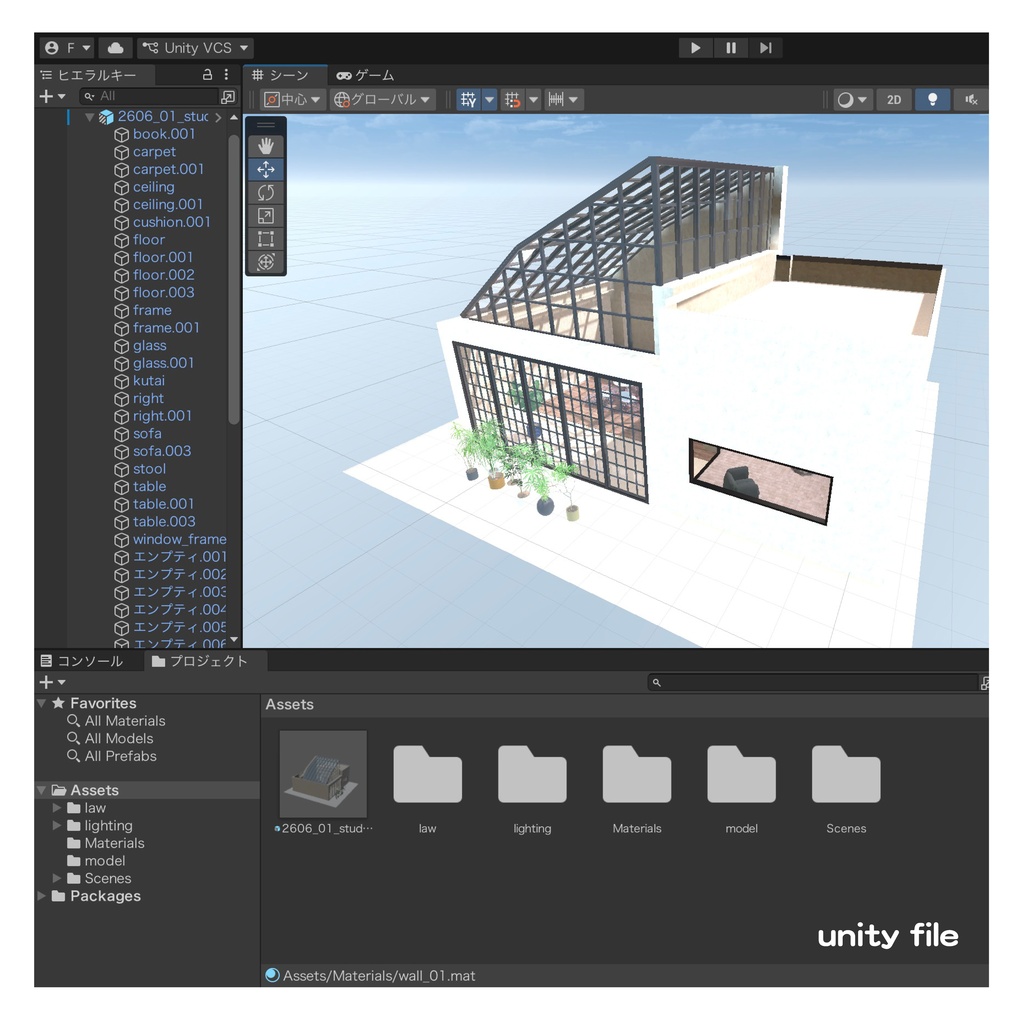Expand the Scenes folder in tree
The width and height of the screenshot is (1024, 1024).
pos(57,878)
